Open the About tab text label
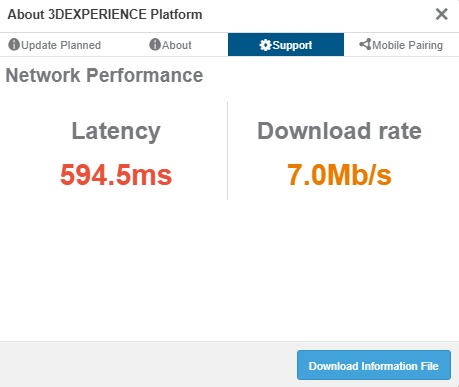 pyautogui.click(x=177, y=45)
